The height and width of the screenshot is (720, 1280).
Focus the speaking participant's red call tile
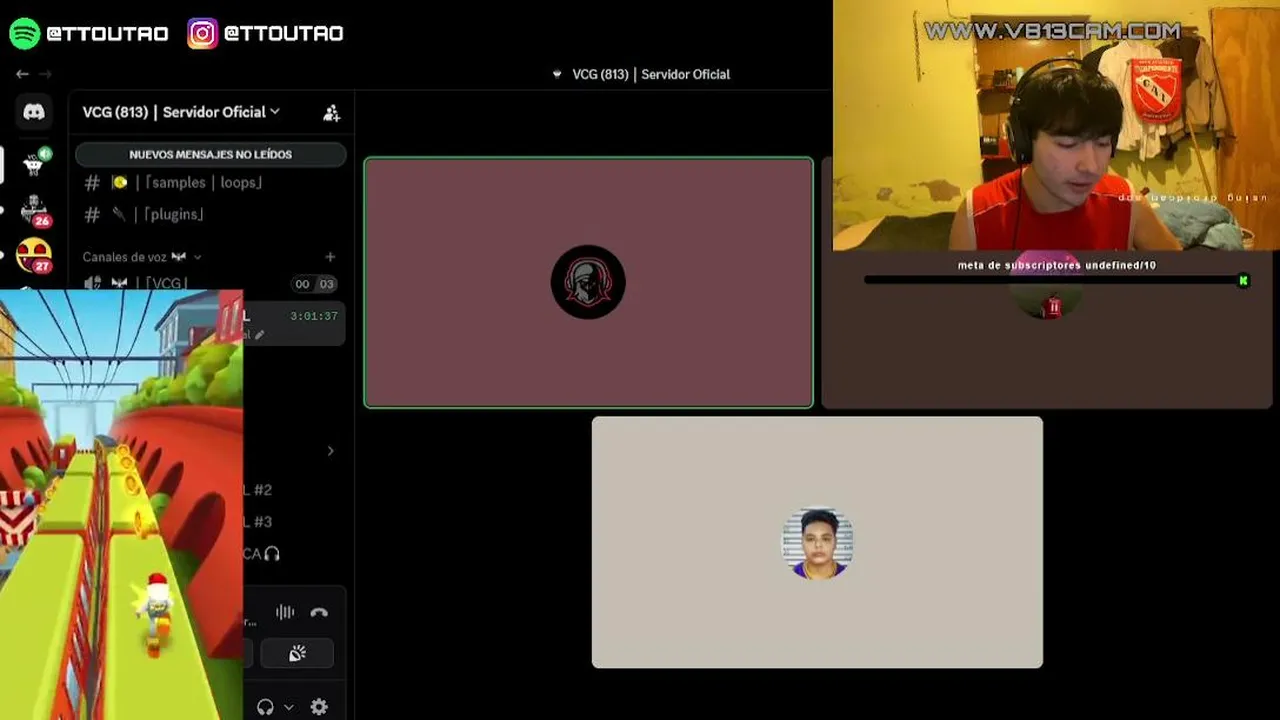(588, 282)
